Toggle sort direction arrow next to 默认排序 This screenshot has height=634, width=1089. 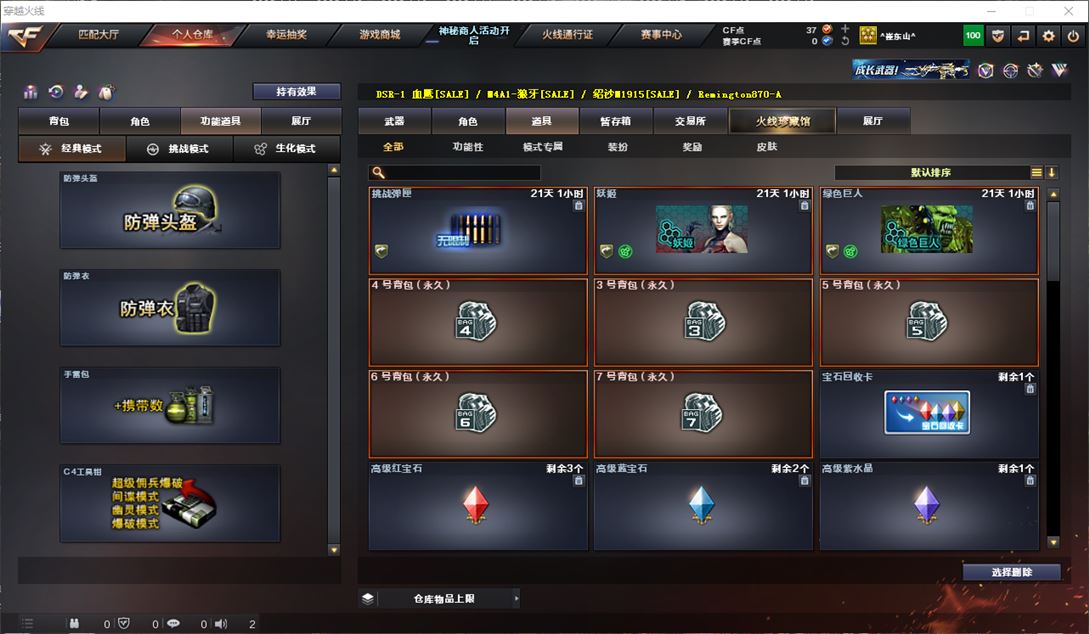(x=1051, y=172)
